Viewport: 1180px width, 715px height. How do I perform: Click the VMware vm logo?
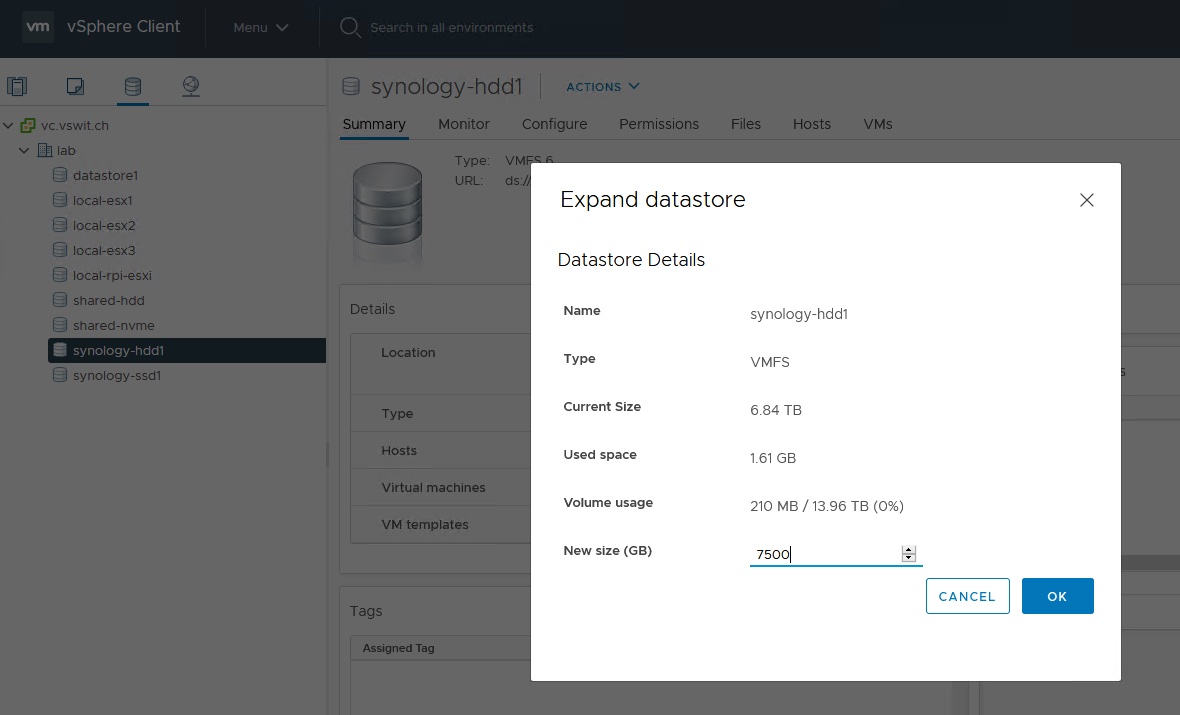[38, 27]
